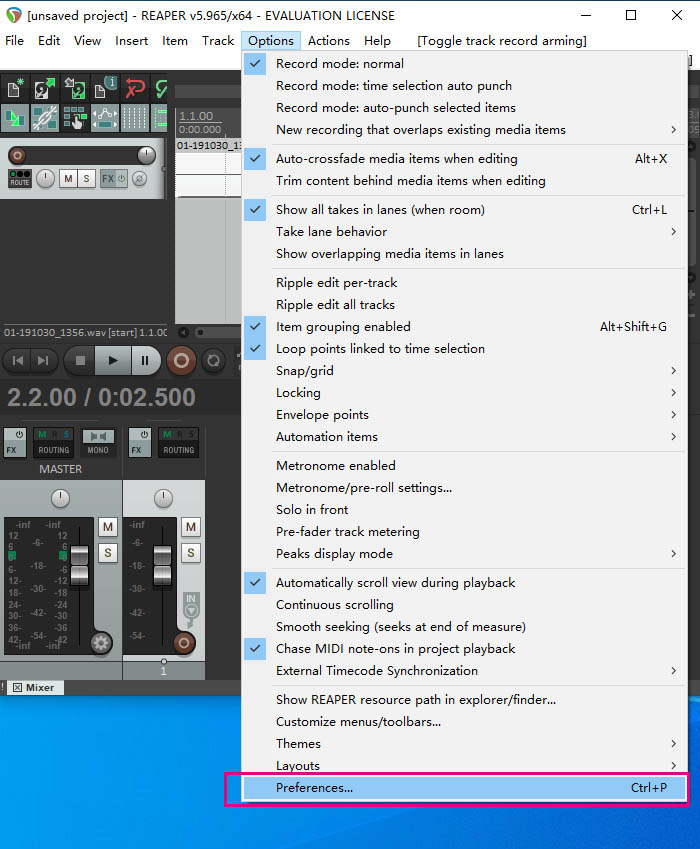Expand Snap/grid submenu
This screenshot has height=849, width=700.
(x=465, y=371)
